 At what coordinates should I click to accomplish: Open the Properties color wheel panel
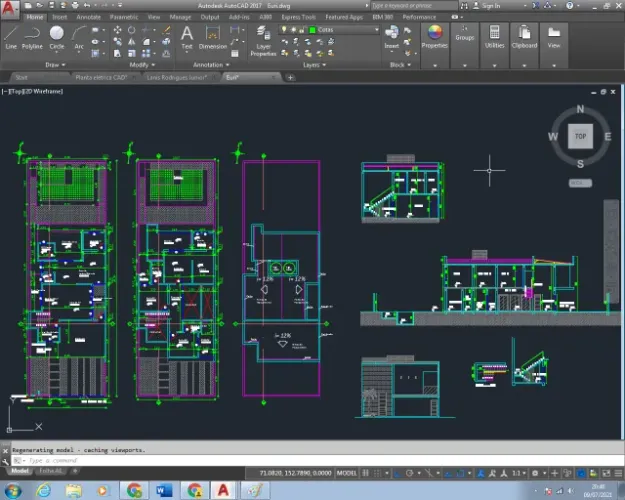pos(435,37)
